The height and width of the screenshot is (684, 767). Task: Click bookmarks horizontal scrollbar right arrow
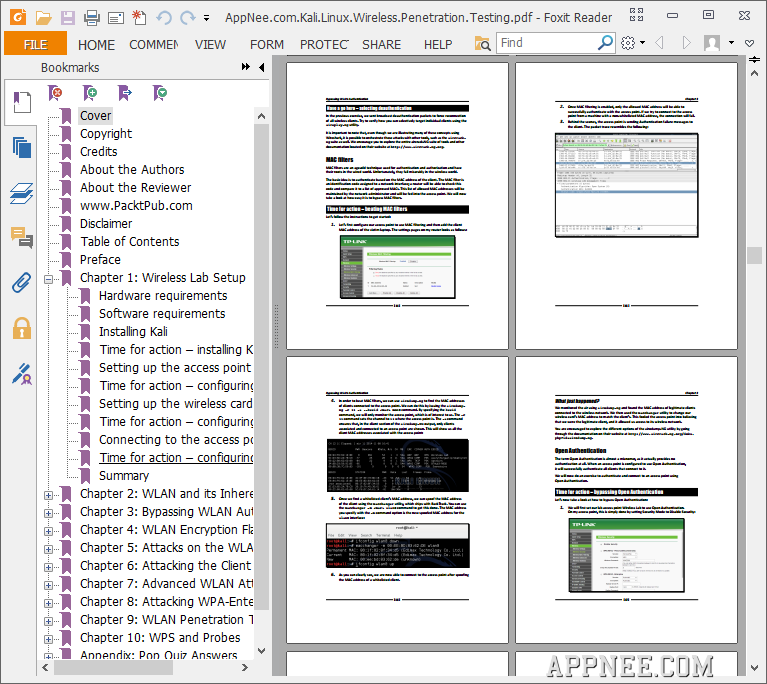pyautogui.click(x=245, y=667)
